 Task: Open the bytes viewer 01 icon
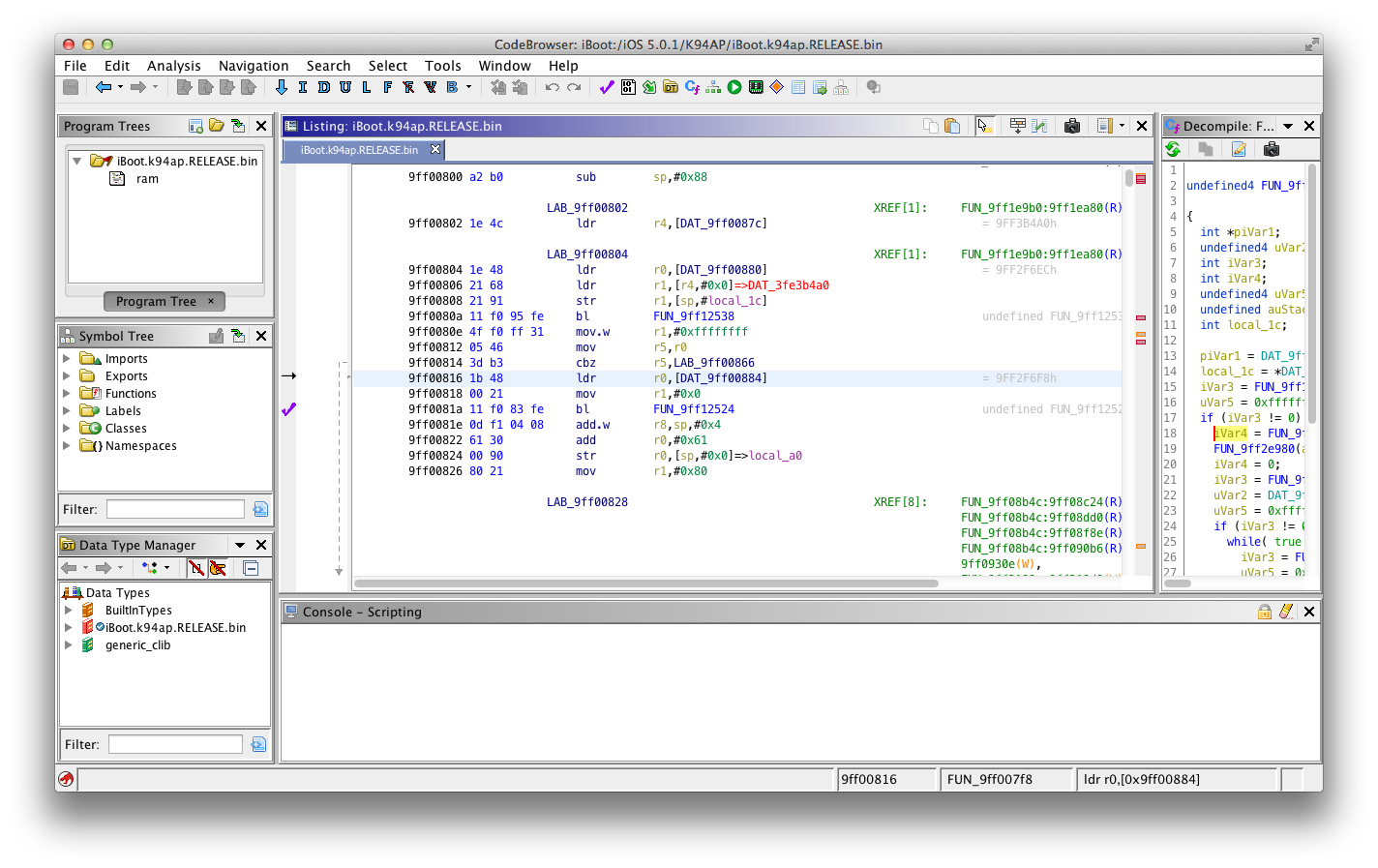(628, 87)
